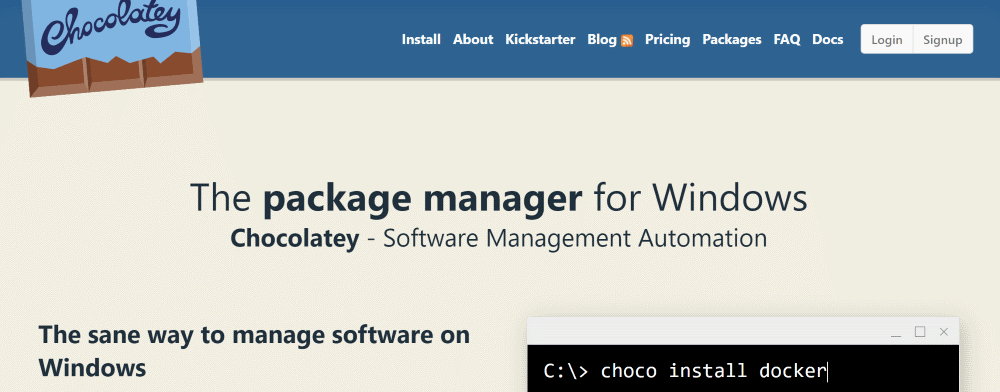The height and width of the screenshot is (392, 1000).
Task: Open the FAQ page
Action: 786,40
